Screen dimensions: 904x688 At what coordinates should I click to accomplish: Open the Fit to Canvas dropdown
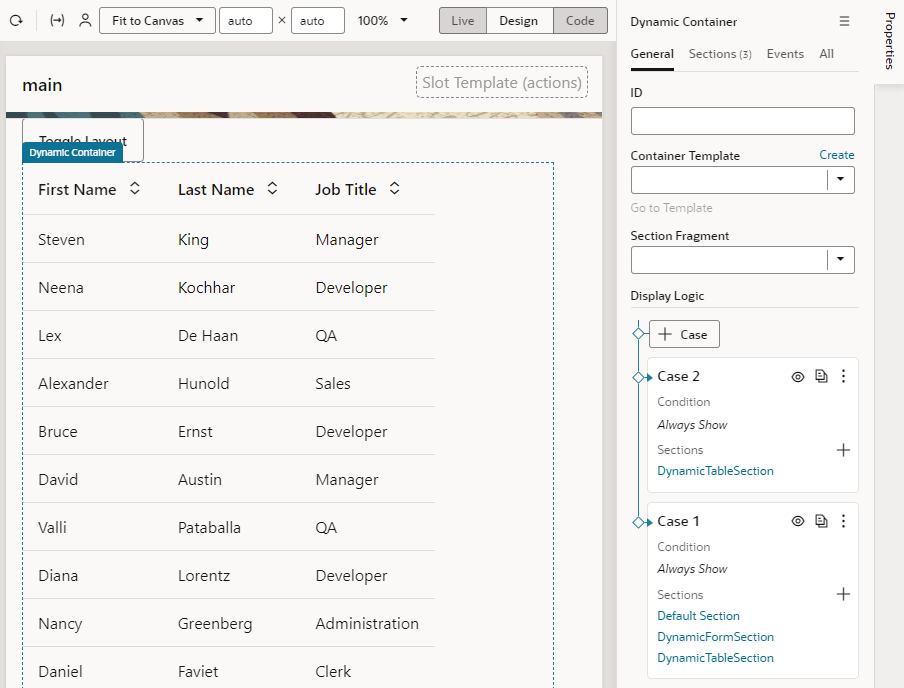click(157, 21)
